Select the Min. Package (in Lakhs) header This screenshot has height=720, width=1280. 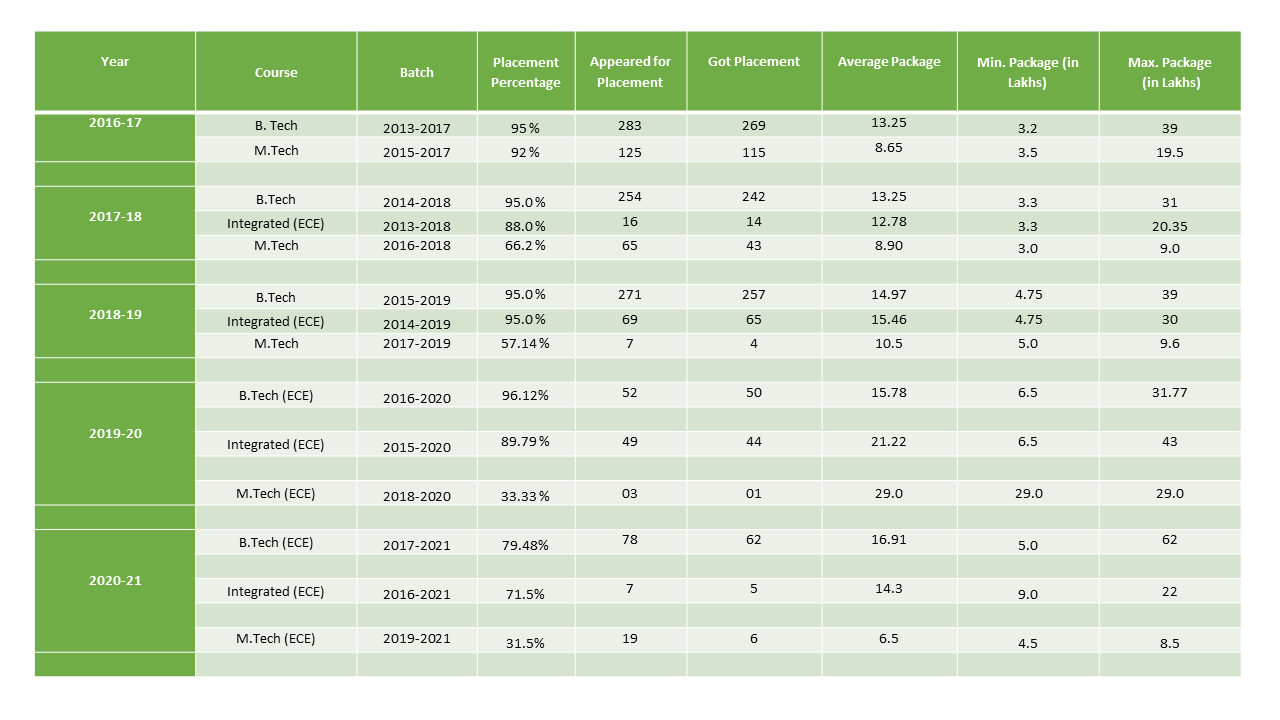(1028, 72)
